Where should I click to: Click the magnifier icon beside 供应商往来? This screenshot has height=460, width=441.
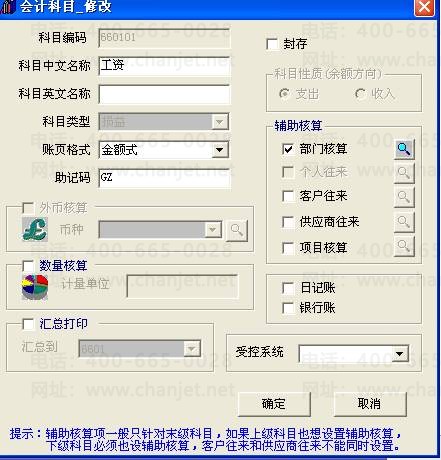click(404, 221)
